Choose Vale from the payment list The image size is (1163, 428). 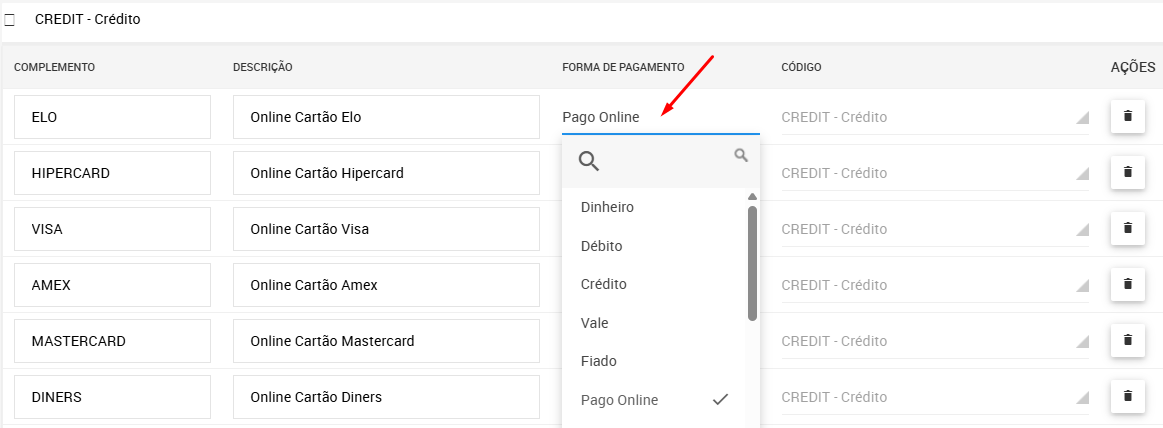(654, 323)
